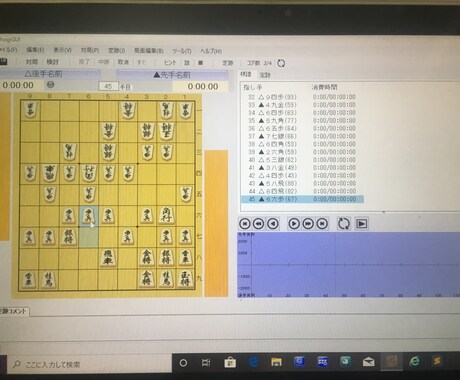Select the 角行 bishop piece on square 2六
This screenshot has height=380, width=460.
166,215
